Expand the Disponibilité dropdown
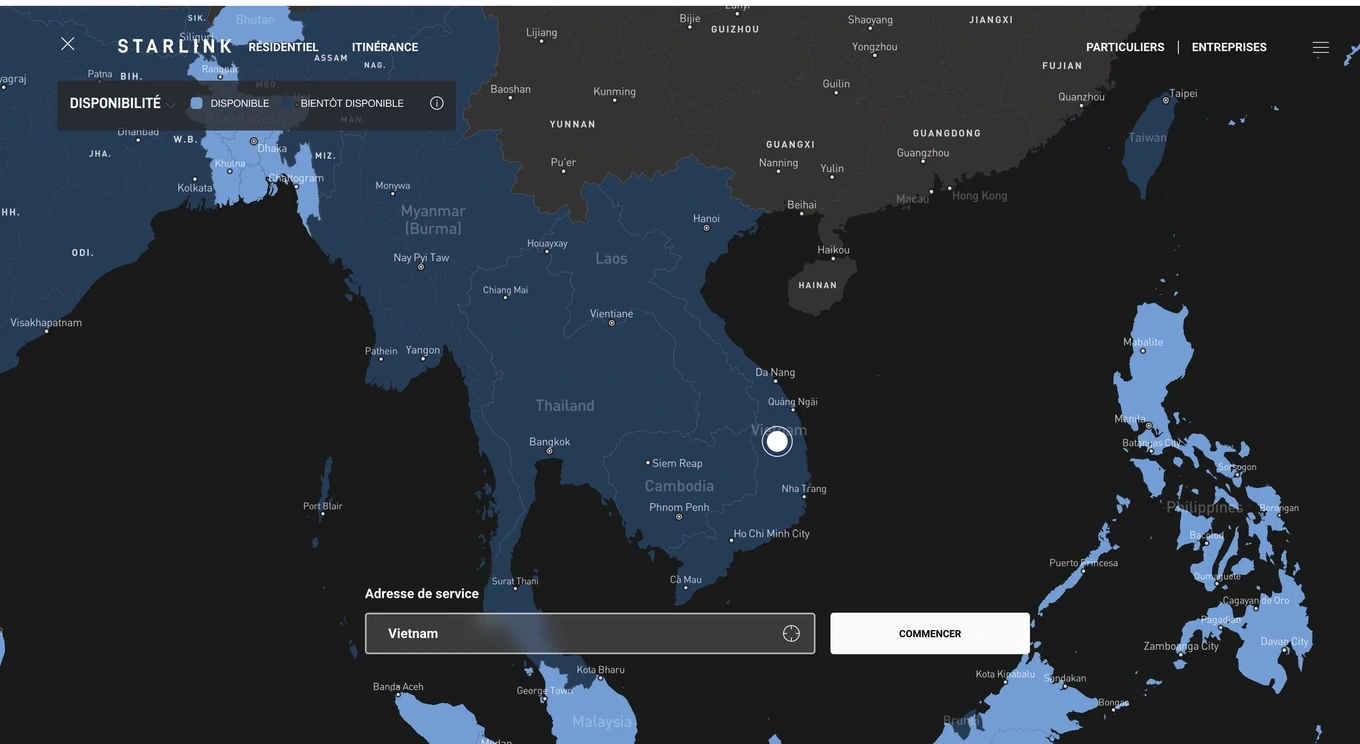This screenshot has height=744, width=1360. tap(115, 103)
